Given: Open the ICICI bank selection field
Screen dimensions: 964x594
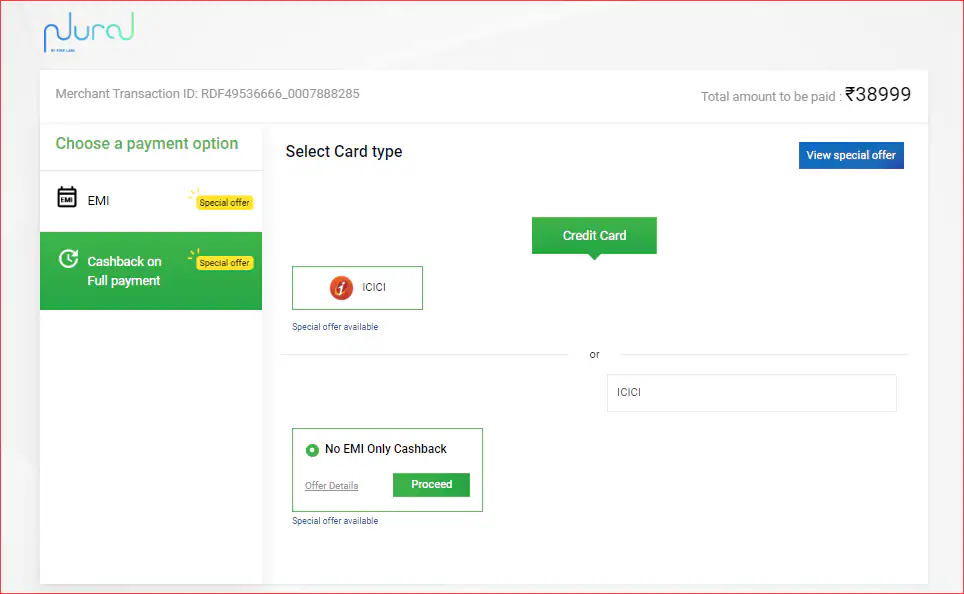Looking at the screenshot, I should coord(751,393).
